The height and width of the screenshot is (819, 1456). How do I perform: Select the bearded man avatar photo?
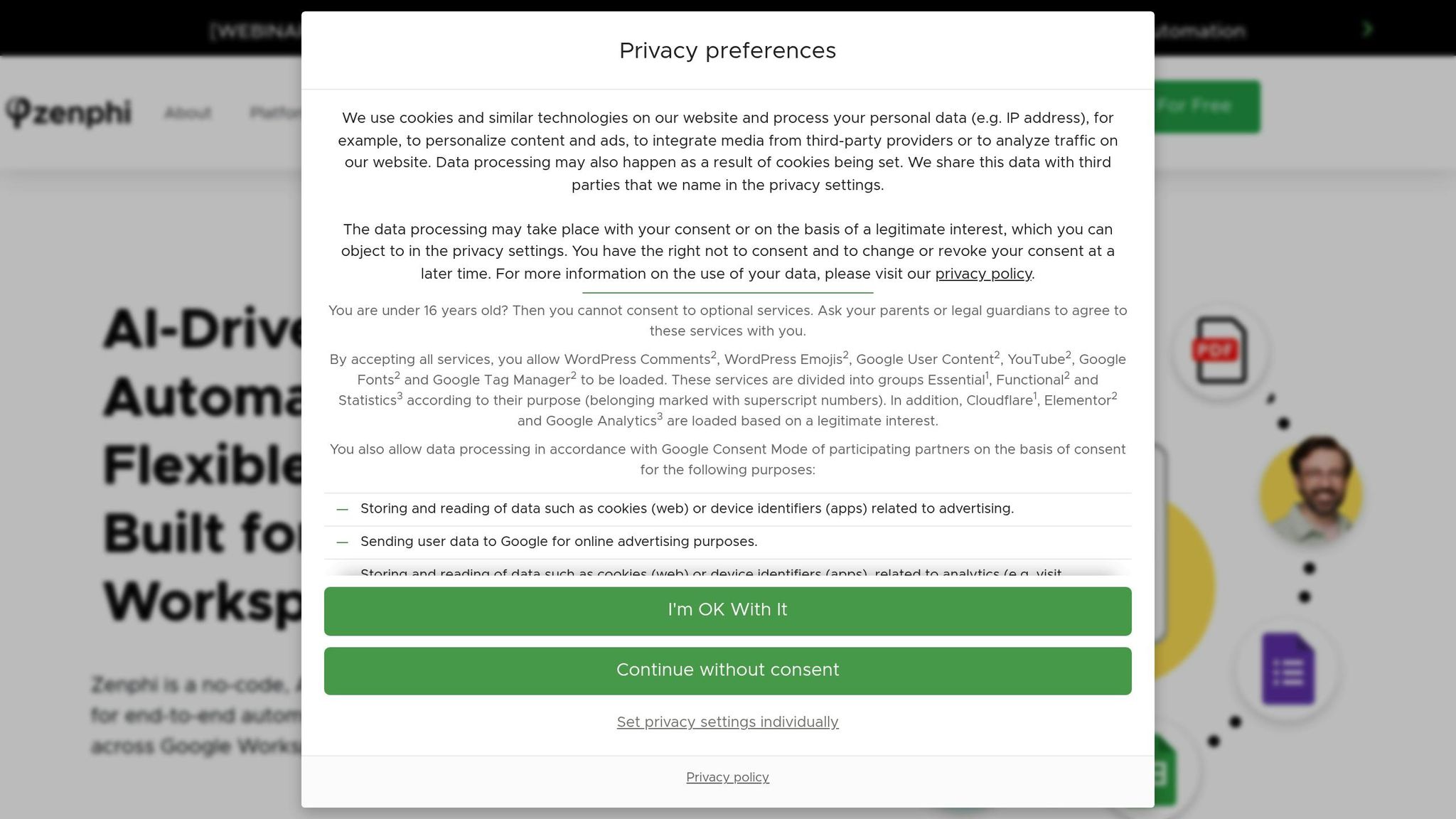click(1312, 491)
